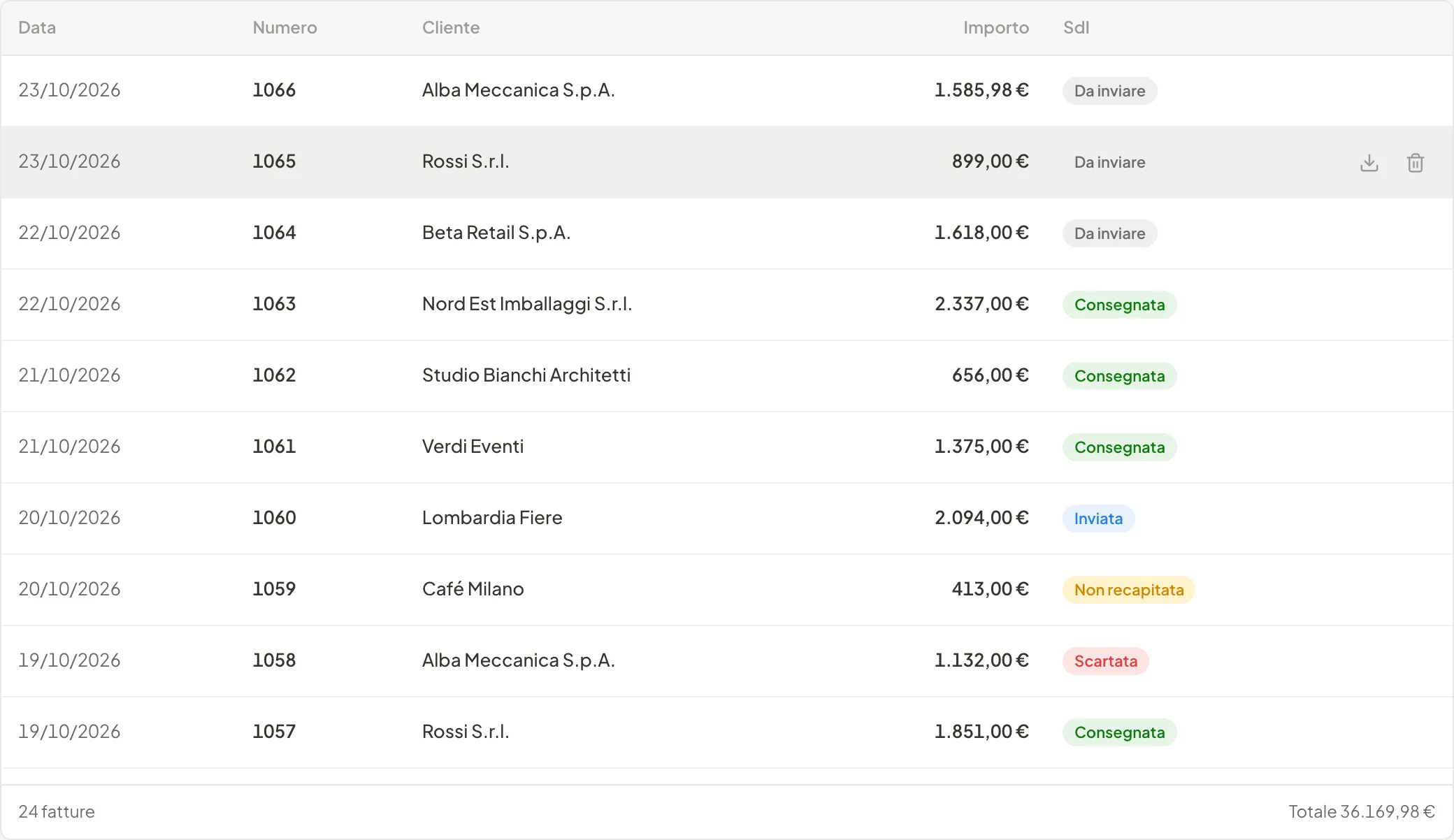
Task: Select invoice number 1057
Action: click(274, 732)
